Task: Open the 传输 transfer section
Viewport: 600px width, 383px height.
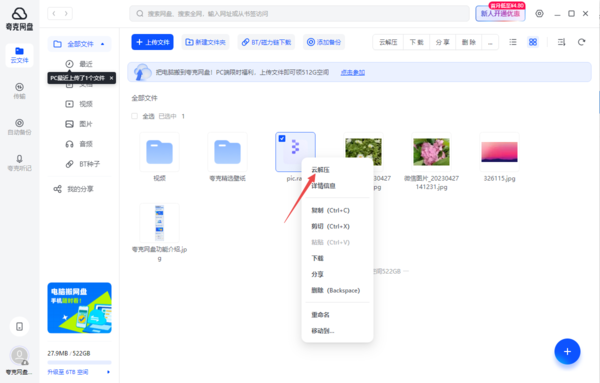Action: coord(20,91)
